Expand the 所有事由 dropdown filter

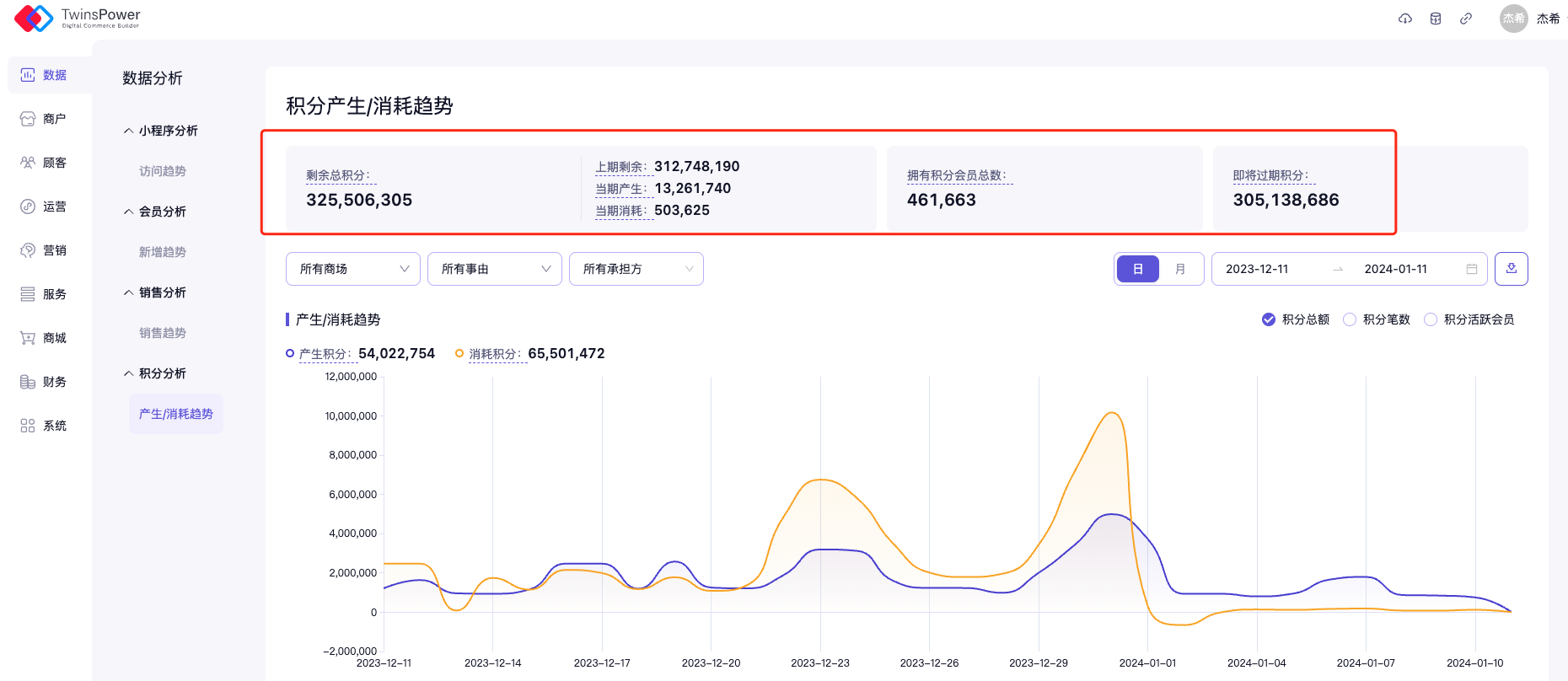coord(494,269)
